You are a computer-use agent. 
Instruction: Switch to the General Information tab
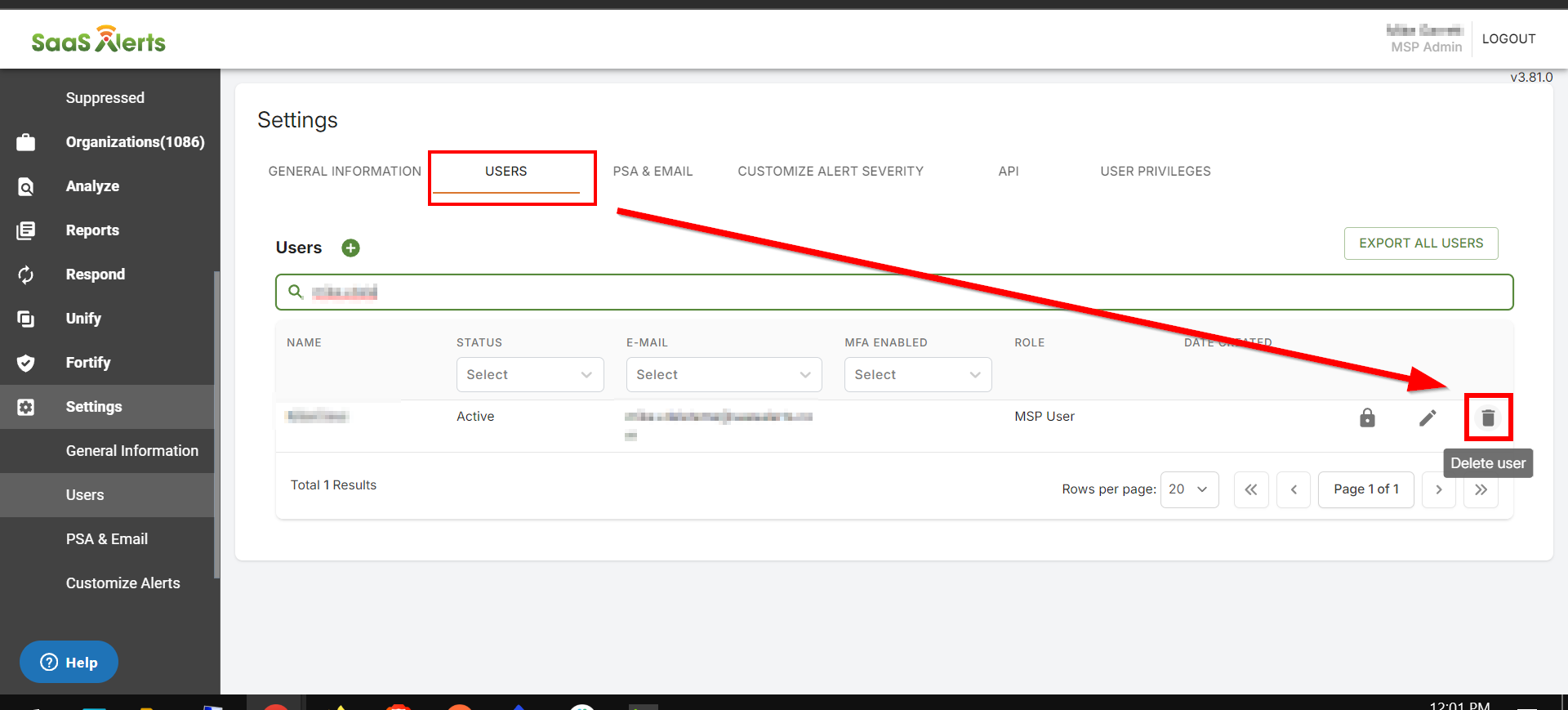345,172
